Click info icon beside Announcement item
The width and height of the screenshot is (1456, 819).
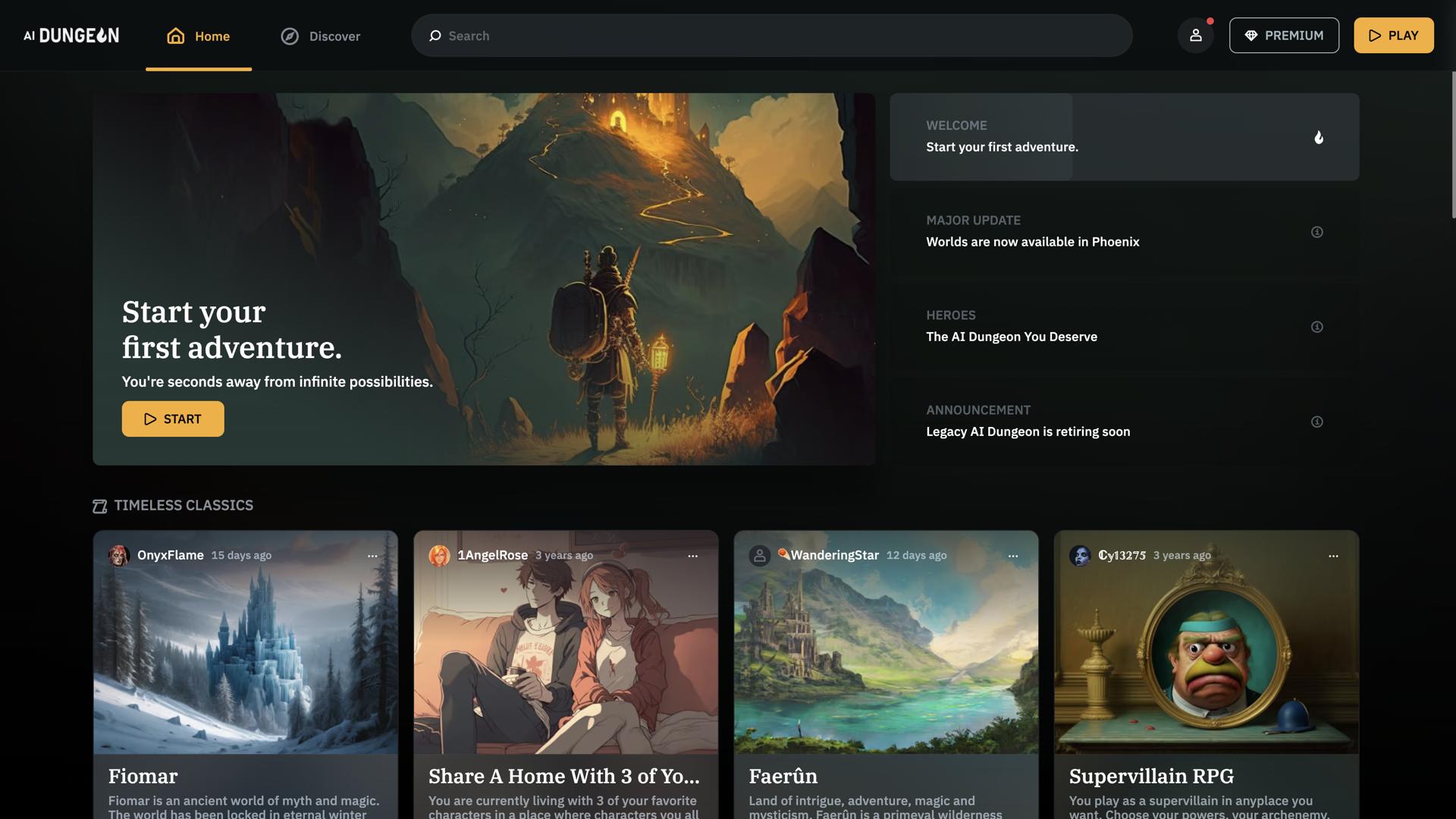click(x=1316, y=422)
